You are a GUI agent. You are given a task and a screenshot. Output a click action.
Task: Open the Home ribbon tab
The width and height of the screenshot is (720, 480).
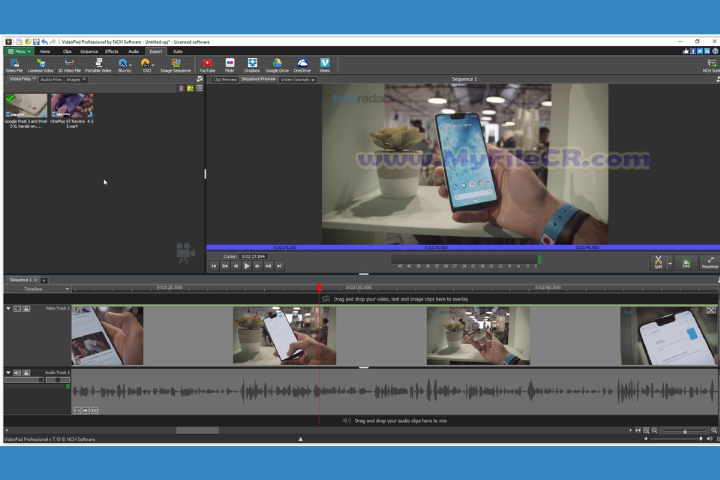point(45,51)
